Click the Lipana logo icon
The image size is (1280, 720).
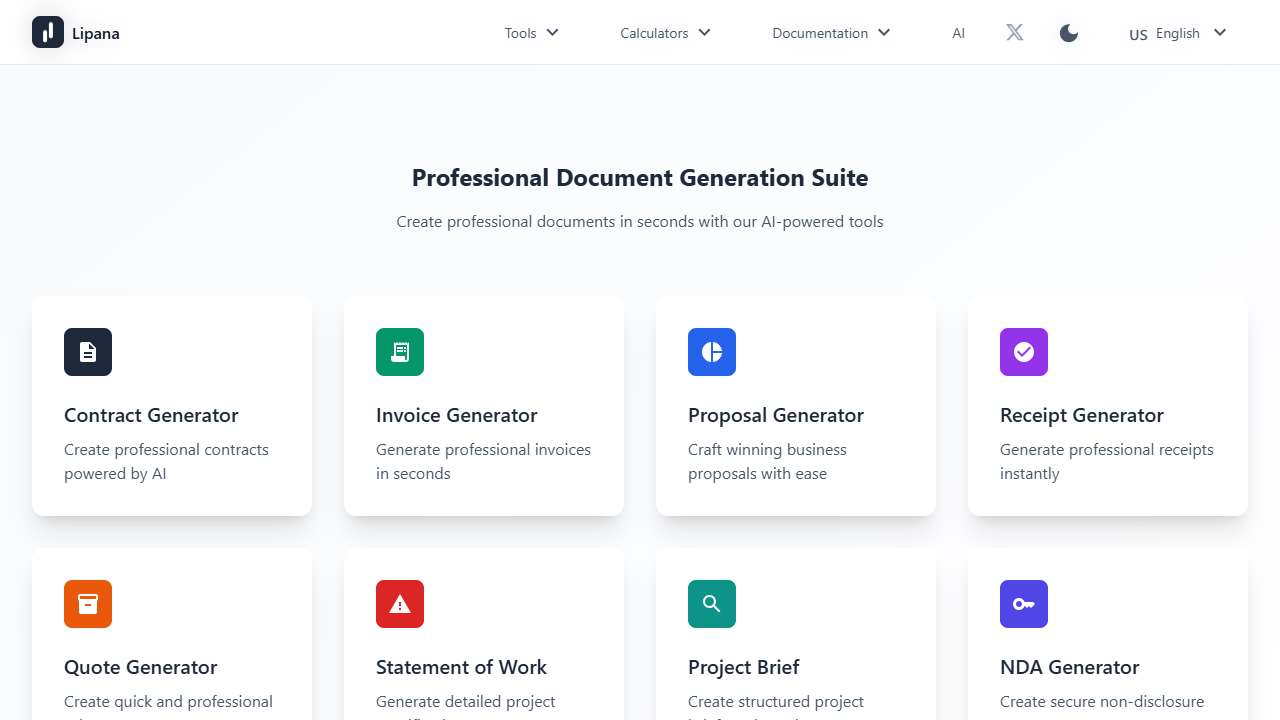(48, 32)
